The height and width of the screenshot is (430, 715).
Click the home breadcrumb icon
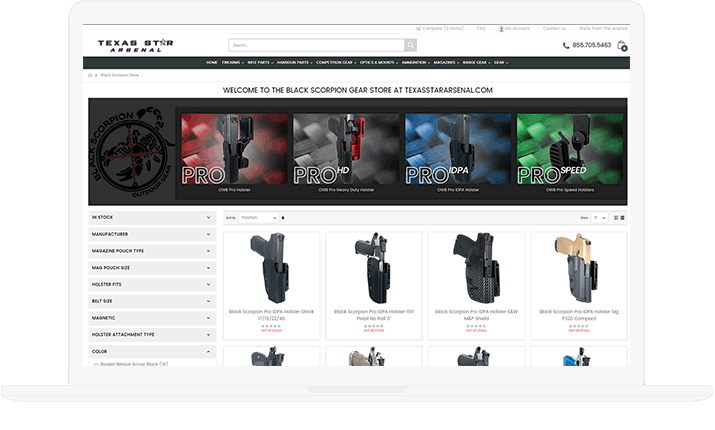coord(90,75)
